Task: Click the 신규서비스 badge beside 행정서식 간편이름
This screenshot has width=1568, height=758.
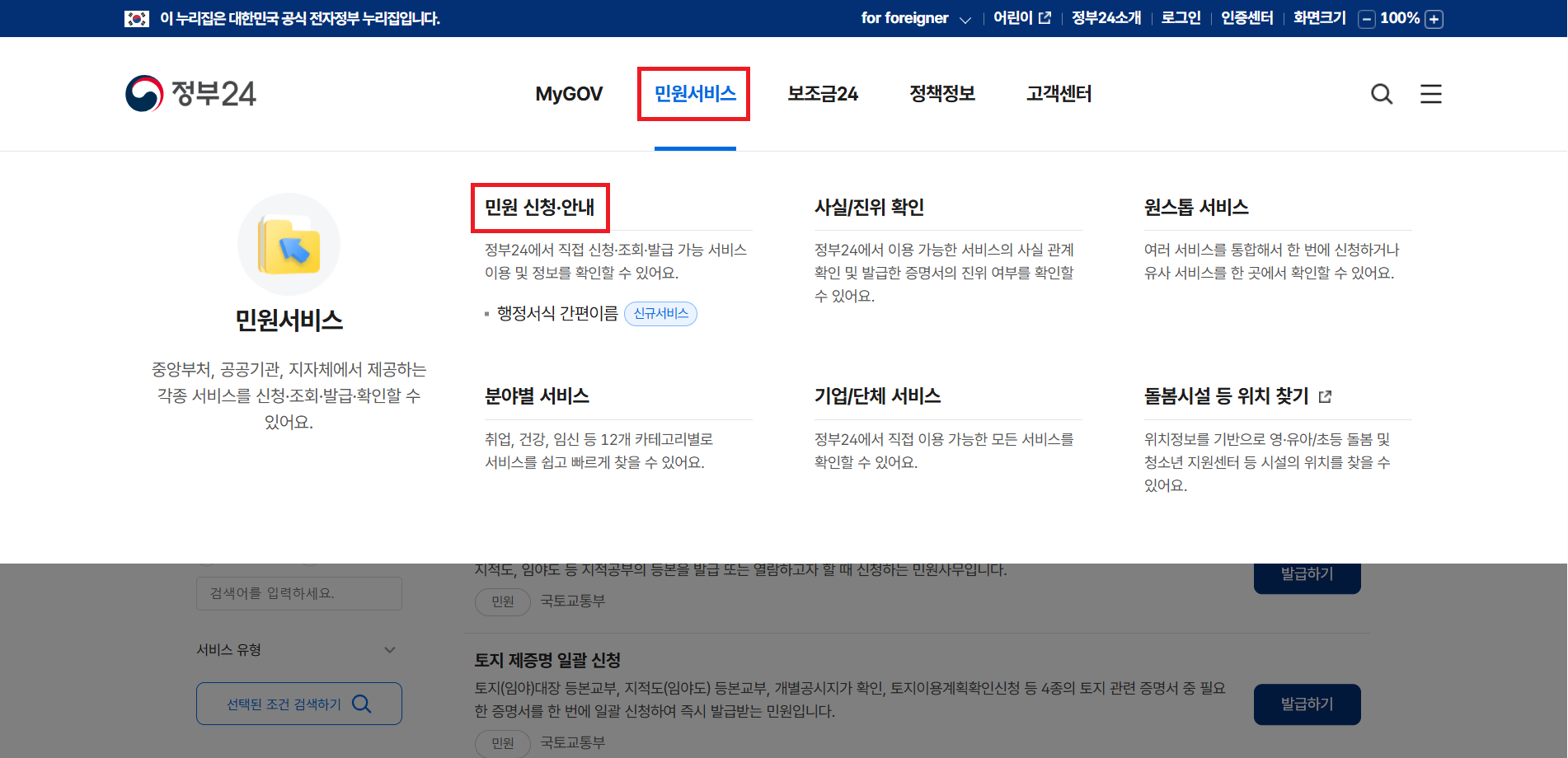Action: pyautogui.click(x=660, y=314)
